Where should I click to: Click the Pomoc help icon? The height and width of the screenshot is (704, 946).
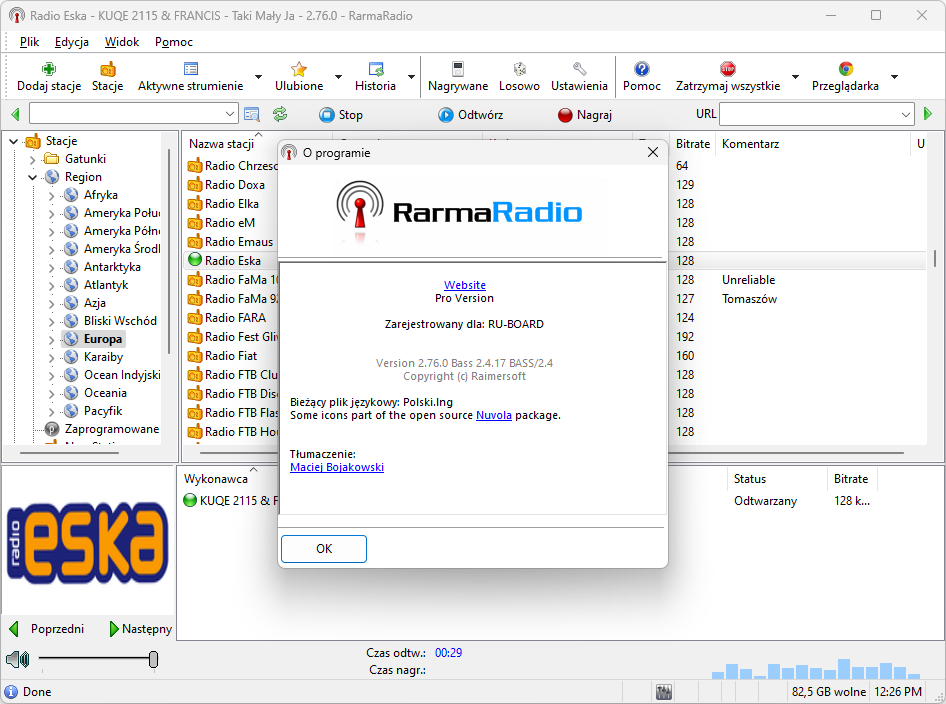(x=642, y=69)
